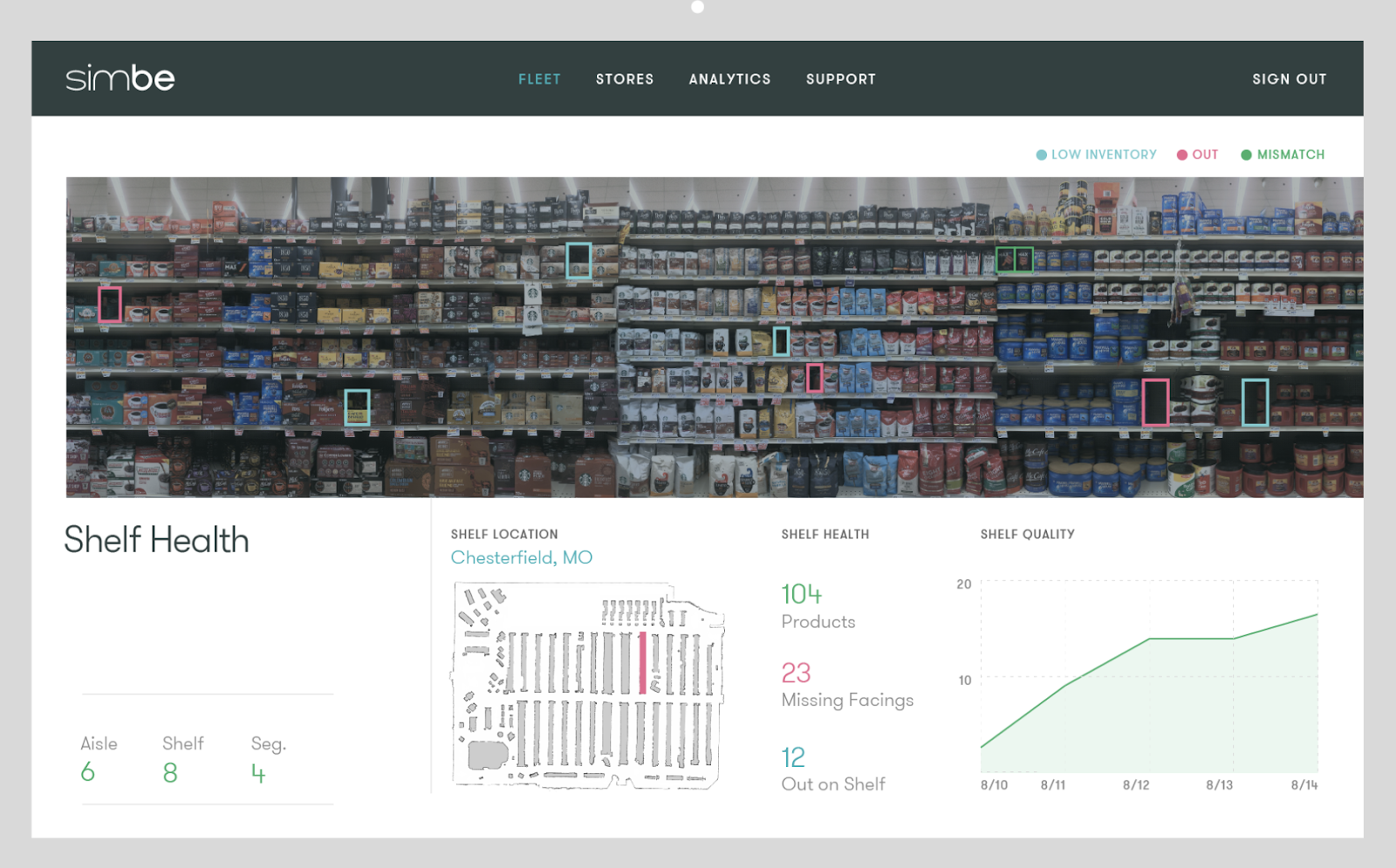Viewport: 1396px width, 868px height.
Task: Open the STORES menu item
Action: tap(625, 79)
